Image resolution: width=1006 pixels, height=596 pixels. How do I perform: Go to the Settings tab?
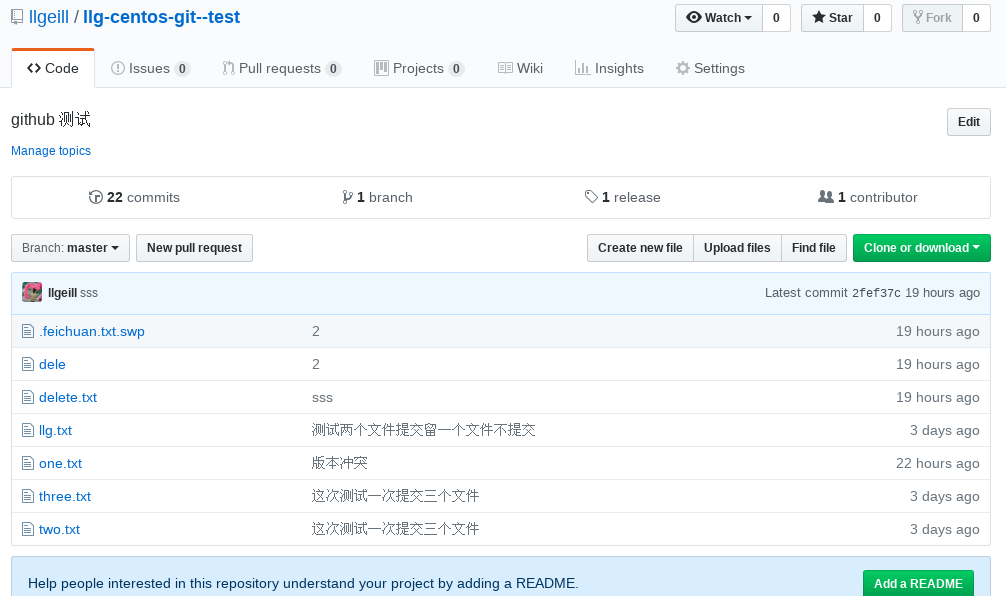point(710,68)
